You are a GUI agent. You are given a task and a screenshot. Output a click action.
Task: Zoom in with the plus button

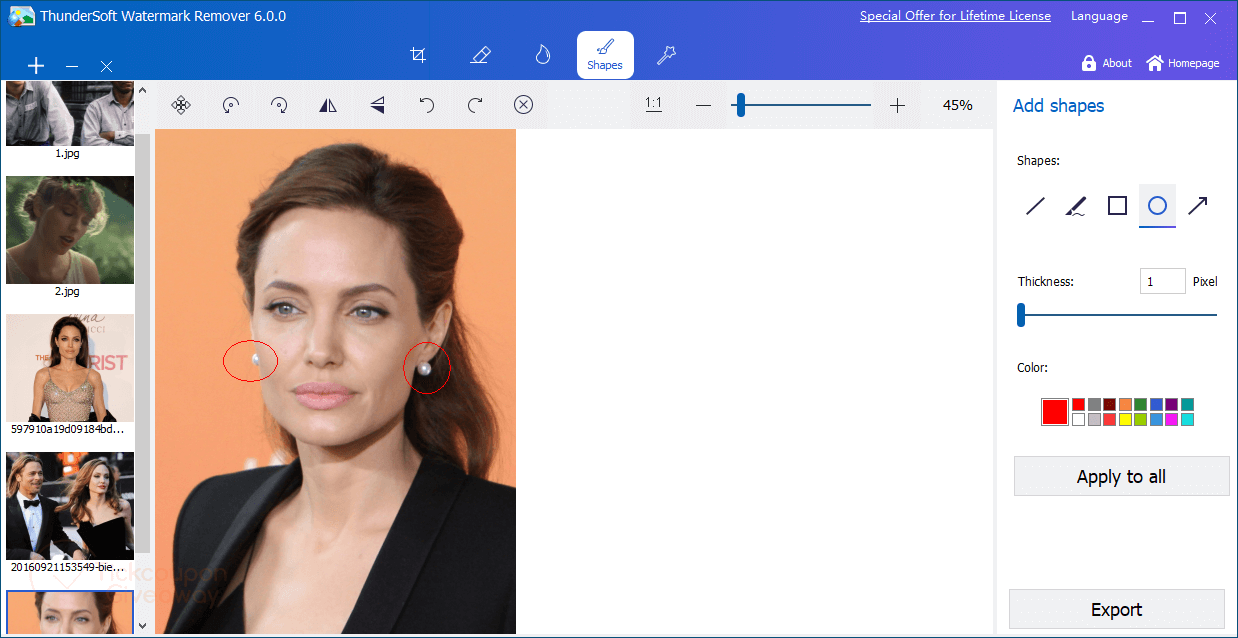(x=897, y=105)
